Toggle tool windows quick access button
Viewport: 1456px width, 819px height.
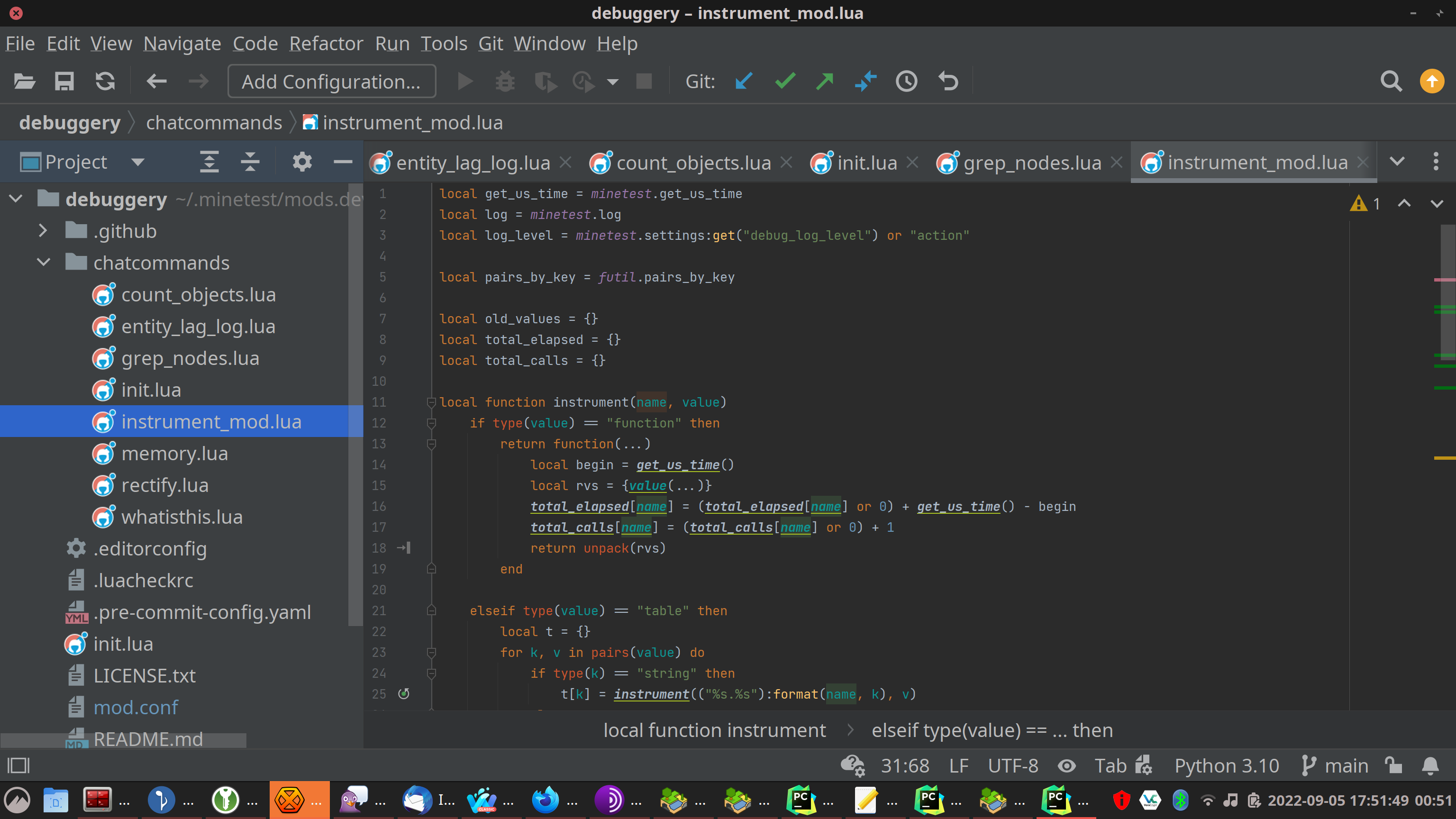point(18,766)
